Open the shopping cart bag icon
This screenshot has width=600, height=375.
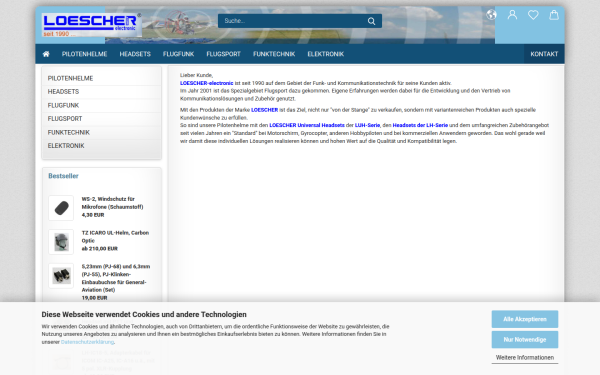tap(554, 15)
